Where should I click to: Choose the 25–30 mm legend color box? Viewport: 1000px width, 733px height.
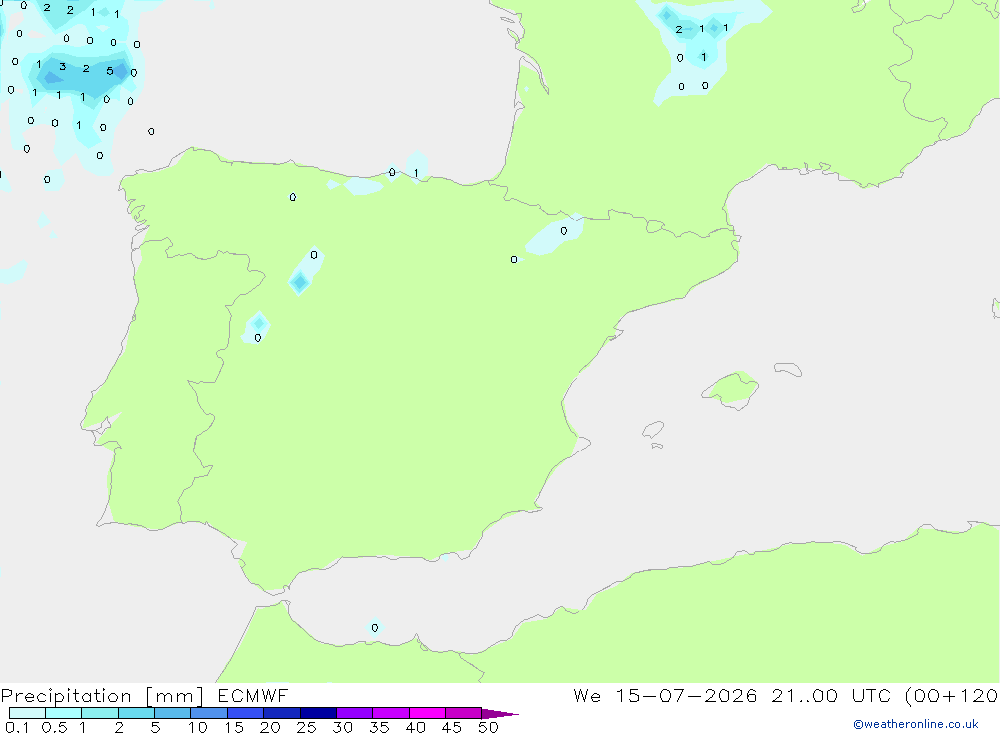tap(318, 713)
